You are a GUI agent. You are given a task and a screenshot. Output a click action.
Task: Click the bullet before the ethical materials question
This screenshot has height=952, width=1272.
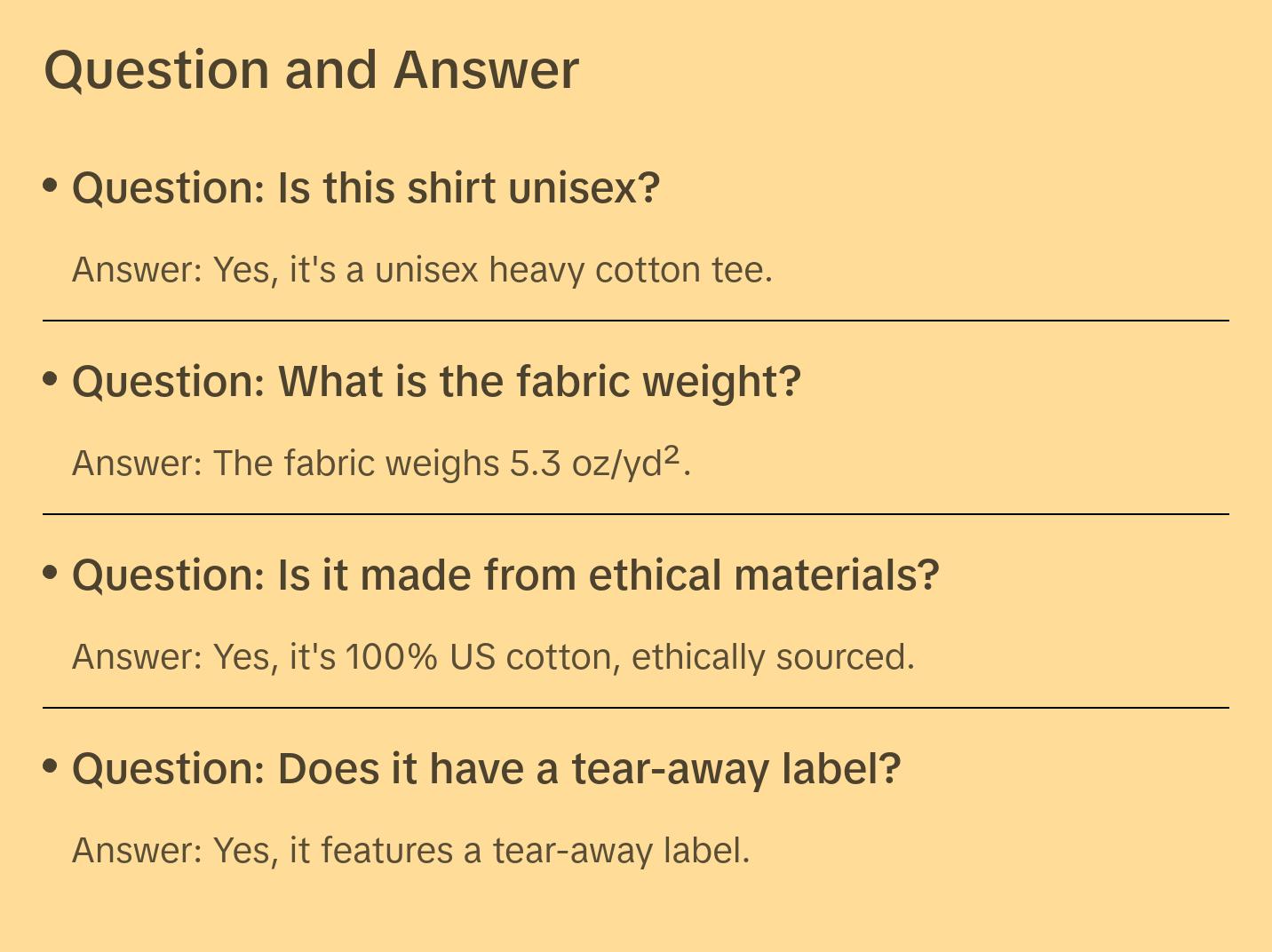pos(51,573)
